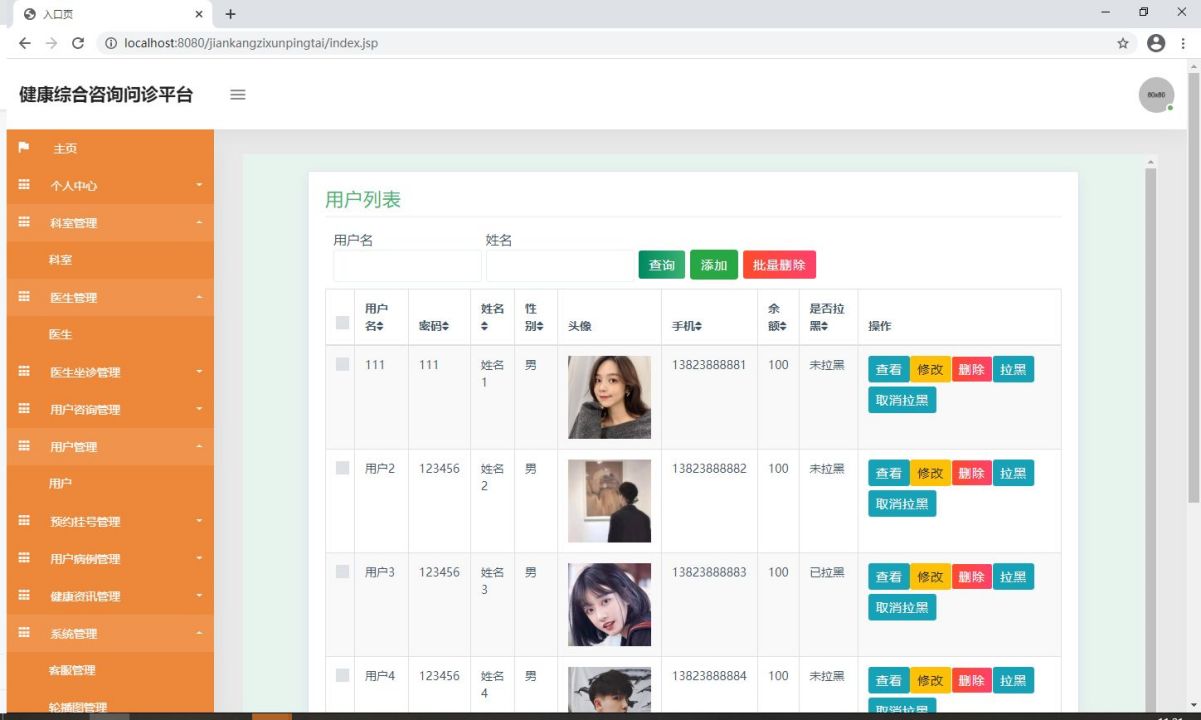Expand the 医生坐诊管理 sidebar menu
Screen dimensions: 1201x720
(110, 372)
